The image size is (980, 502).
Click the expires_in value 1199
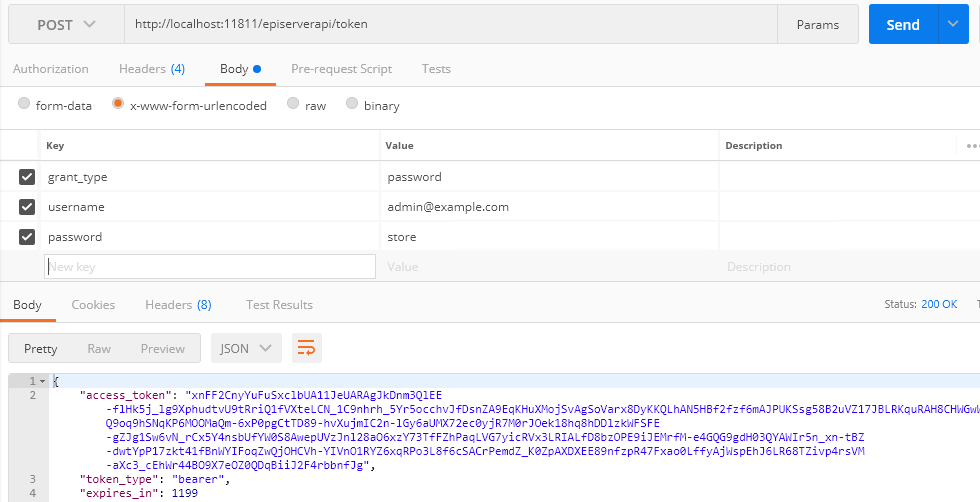pyautogui.click(x=184, y=493)
